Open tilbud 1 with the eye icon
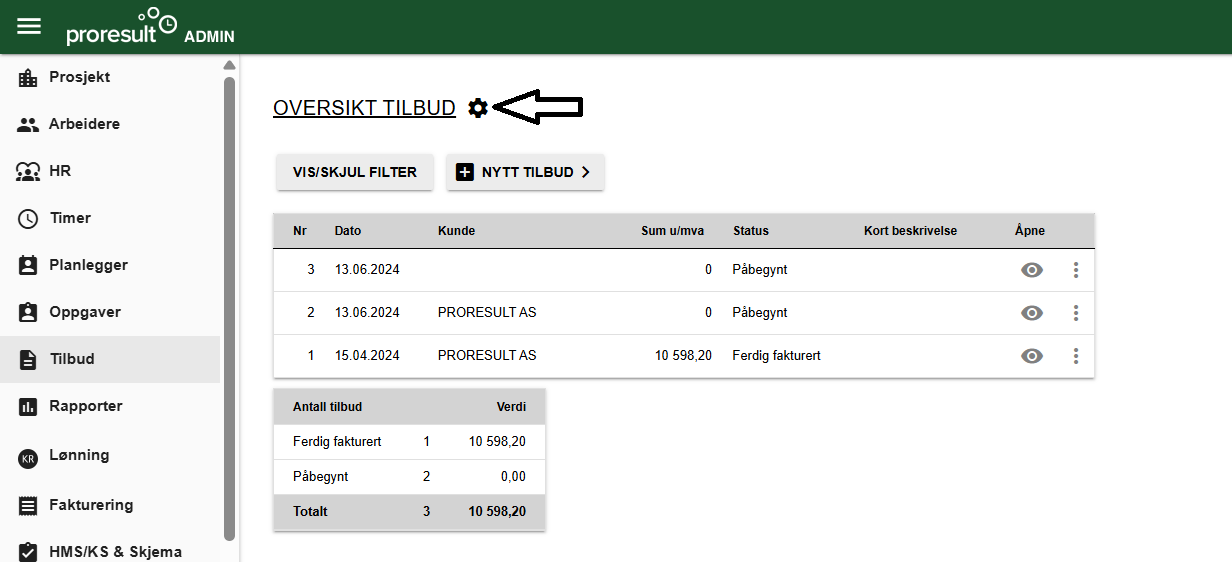The height and width of the screenshot is (562, 1232). click(1032, 356)
